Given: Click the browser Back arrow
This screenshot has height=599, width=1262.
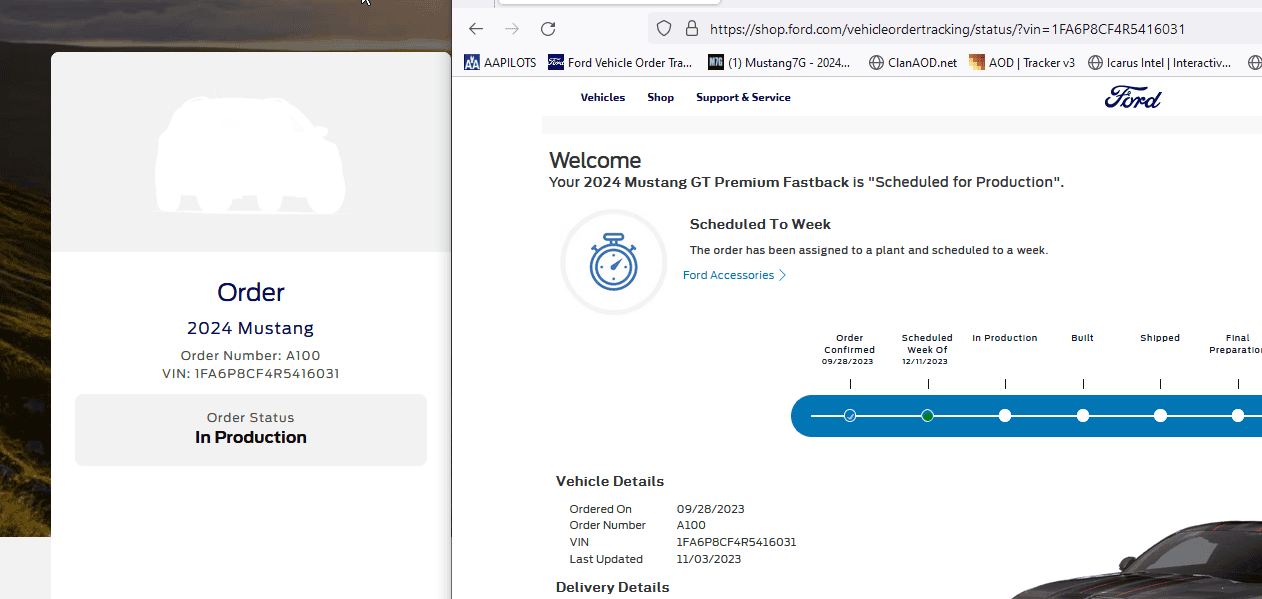Looking at the screenshot, I should (476, 29).
